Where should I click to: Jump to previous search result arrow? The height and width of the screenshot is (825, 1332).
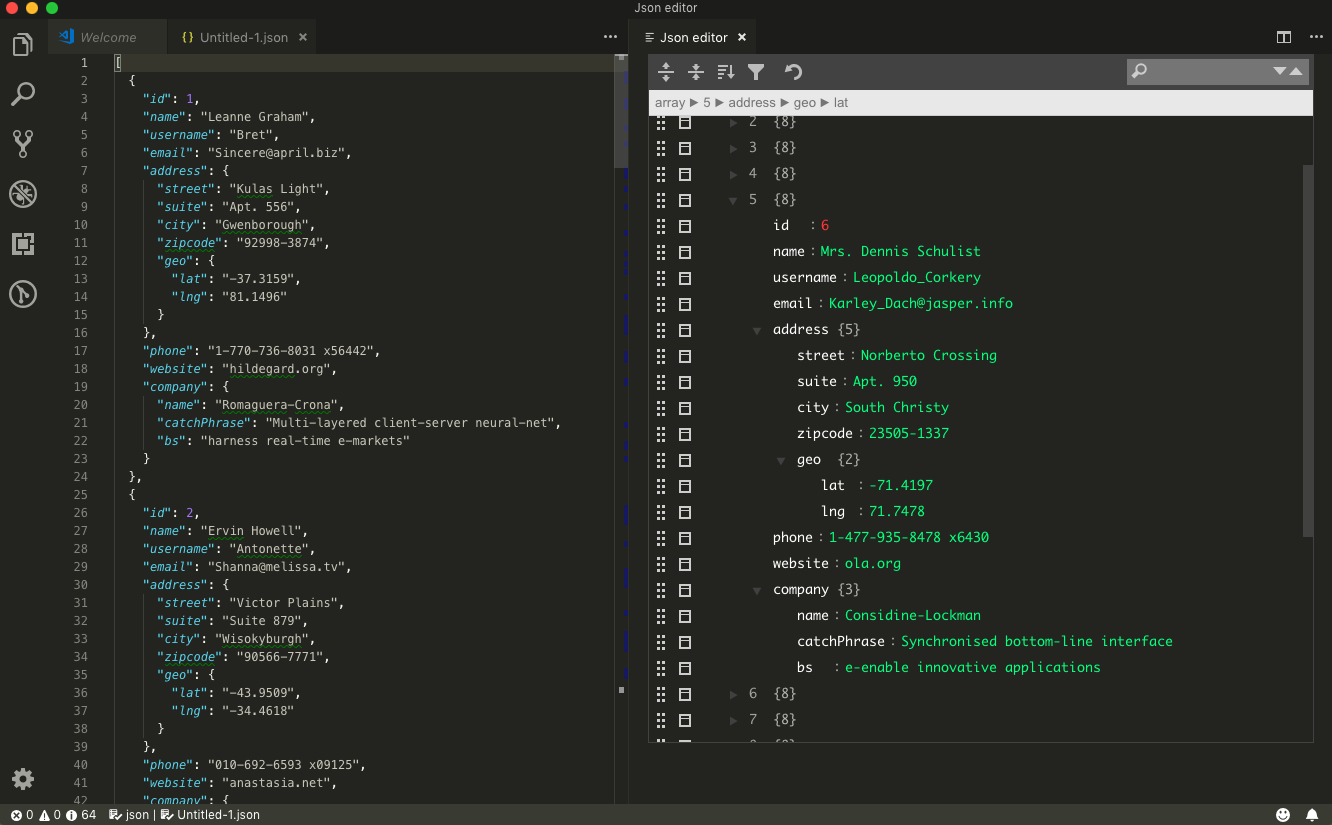pyautogui.click(x=1296, y=71)
